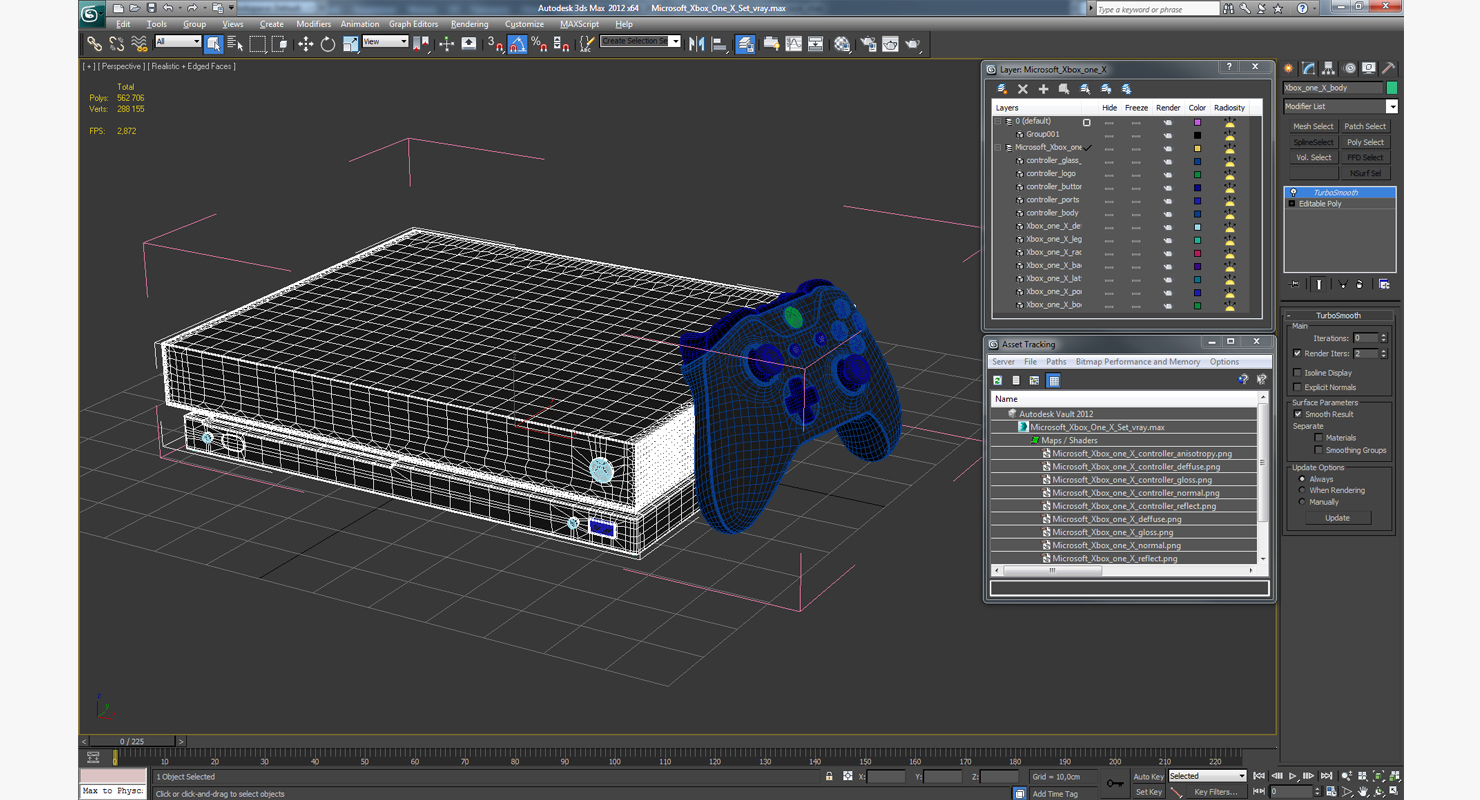Add selected objects to layer with plus icon
This screenshot has width=1480, height=800.
(1043, 89)
